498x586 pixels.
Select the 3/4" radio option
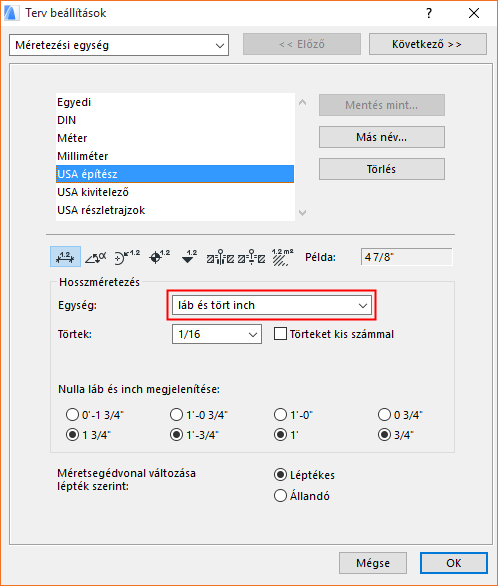[384, 435]
